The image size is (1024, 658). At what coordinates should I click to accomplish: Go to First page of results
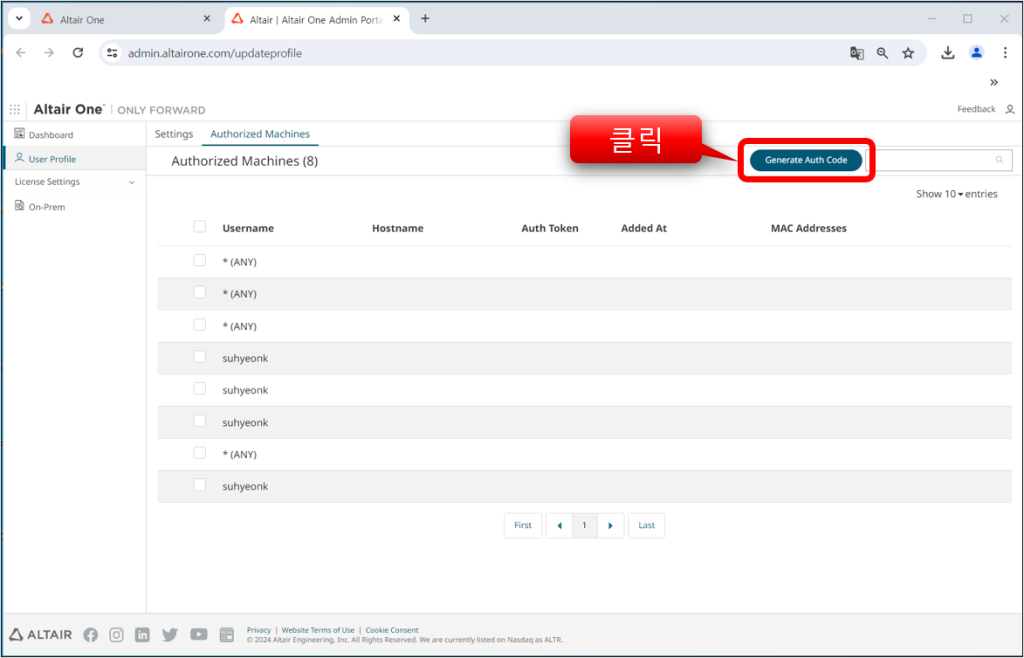point(522,525)
